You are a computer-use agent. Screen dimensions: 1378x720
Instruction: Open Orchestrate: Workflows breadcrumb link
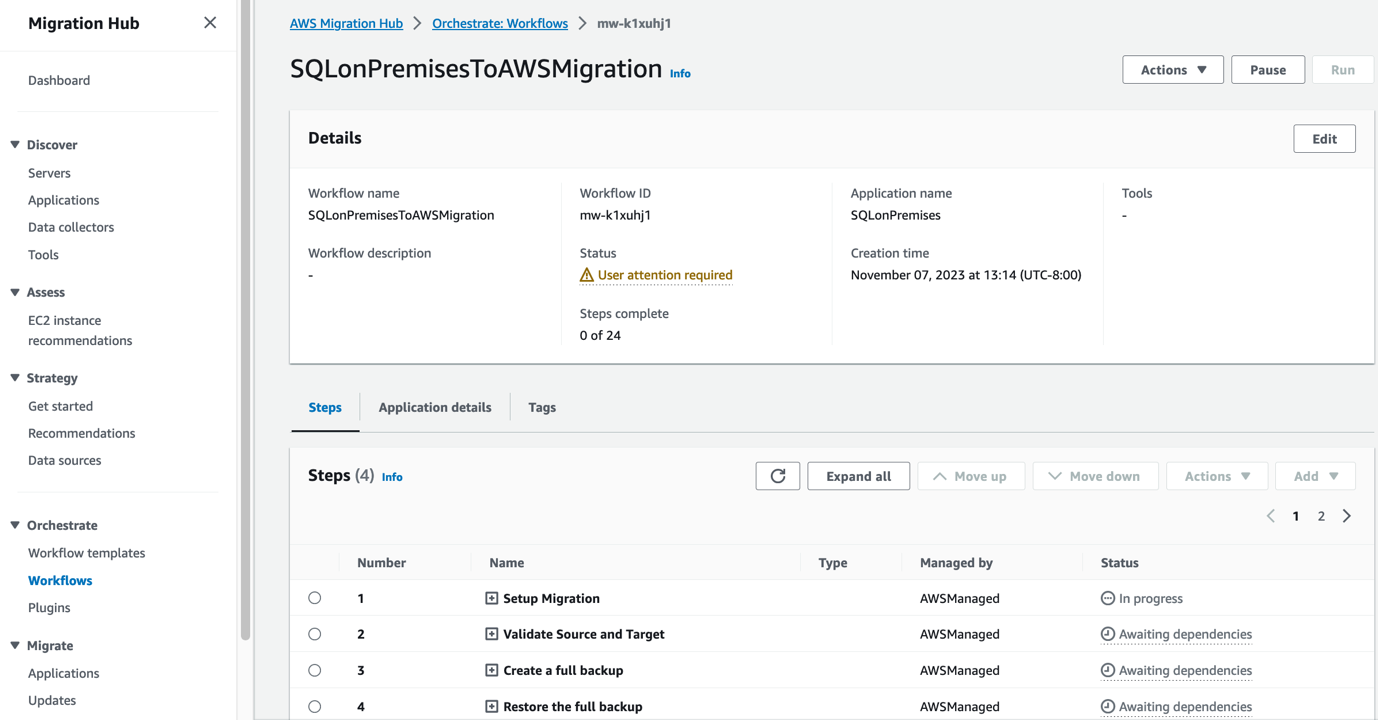[500, 23]
